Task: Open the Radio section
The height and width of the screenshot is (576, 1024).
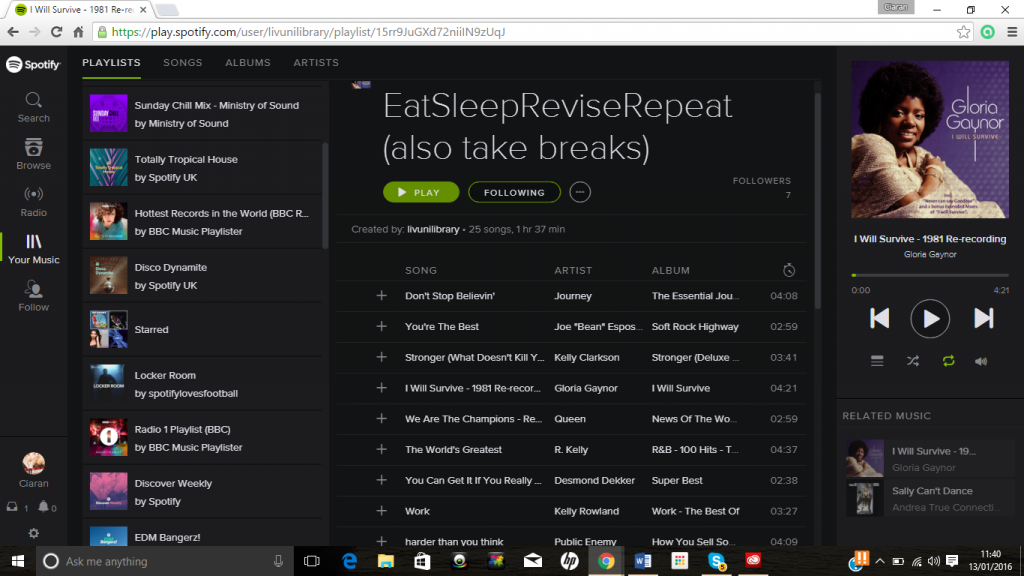Action: click(33, 202)
